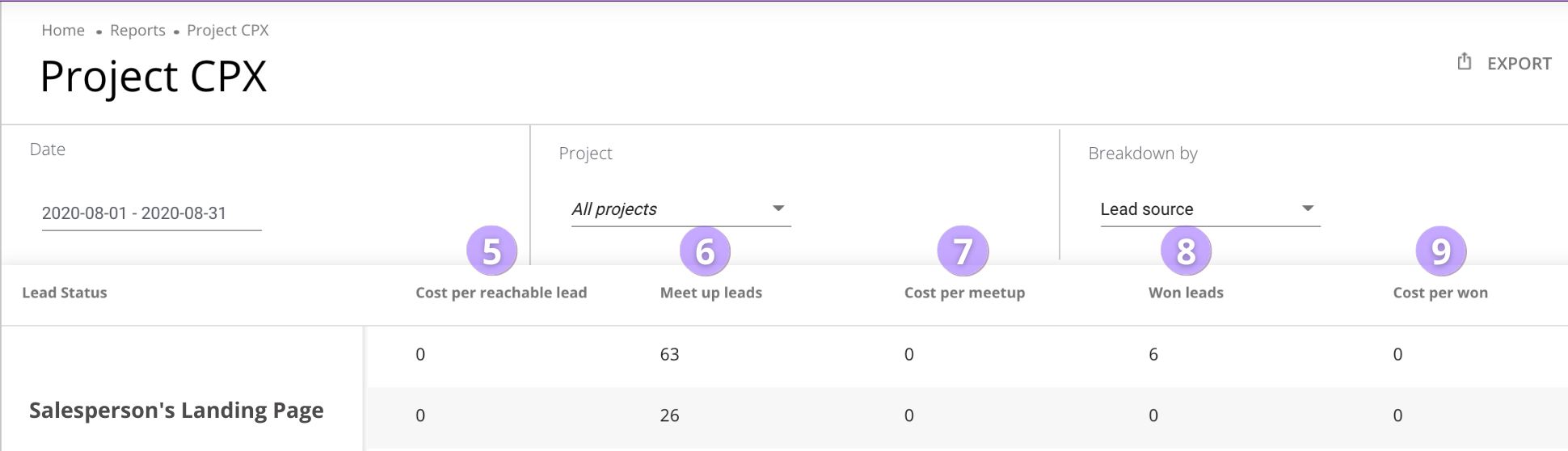Screen dimensions: 1568x451
Task: Open the All projects dropdown
Action: tap(679, 209)
